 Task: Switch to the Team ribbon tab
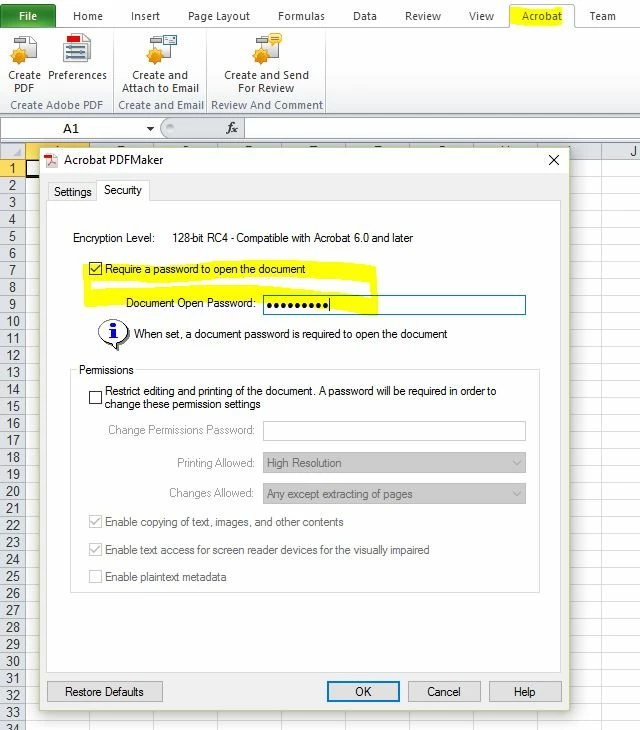(602, 16)
